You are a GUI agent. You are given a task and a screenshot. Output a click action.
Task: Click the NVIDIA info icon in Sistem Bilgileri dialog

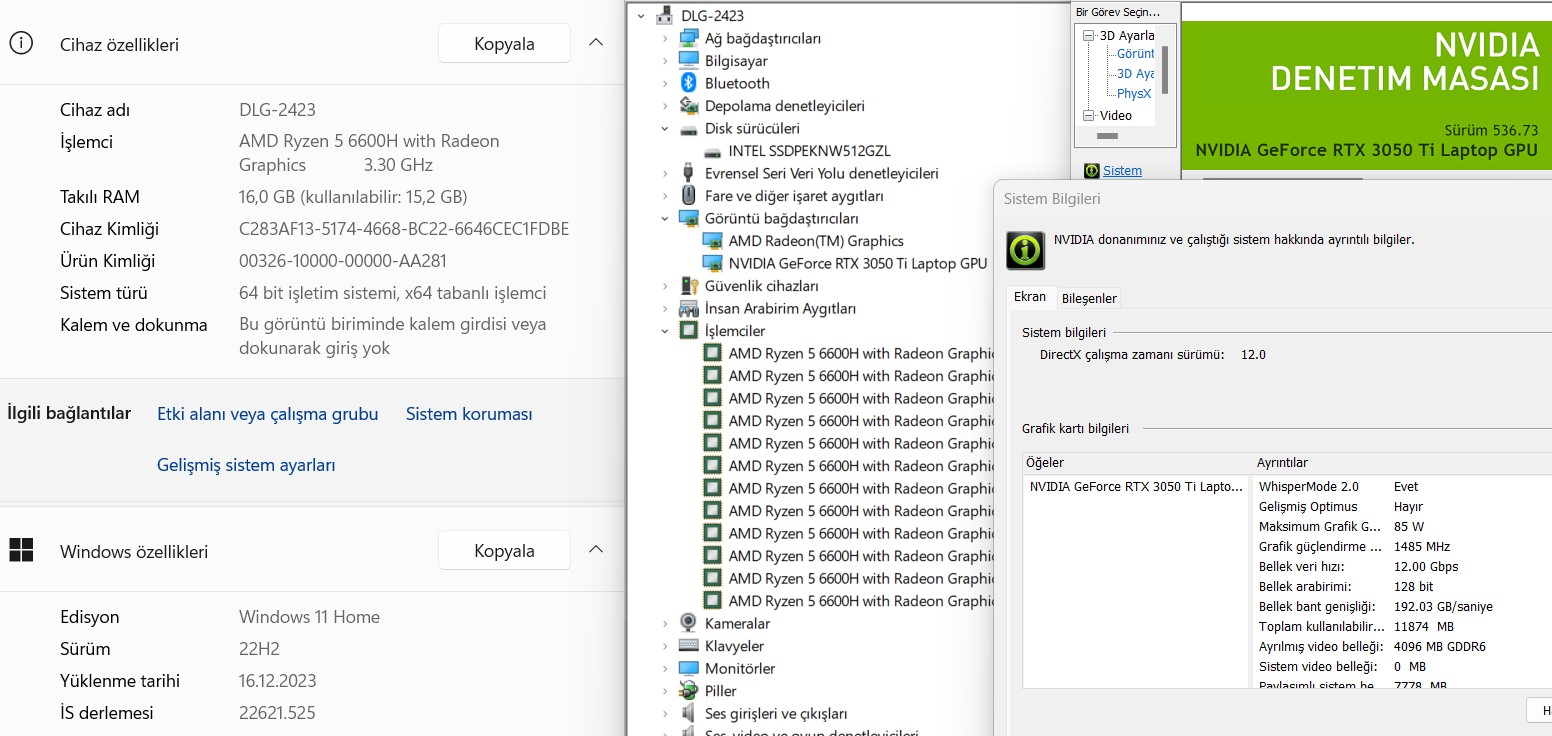pyautogui.click(x=1025, y=250)
